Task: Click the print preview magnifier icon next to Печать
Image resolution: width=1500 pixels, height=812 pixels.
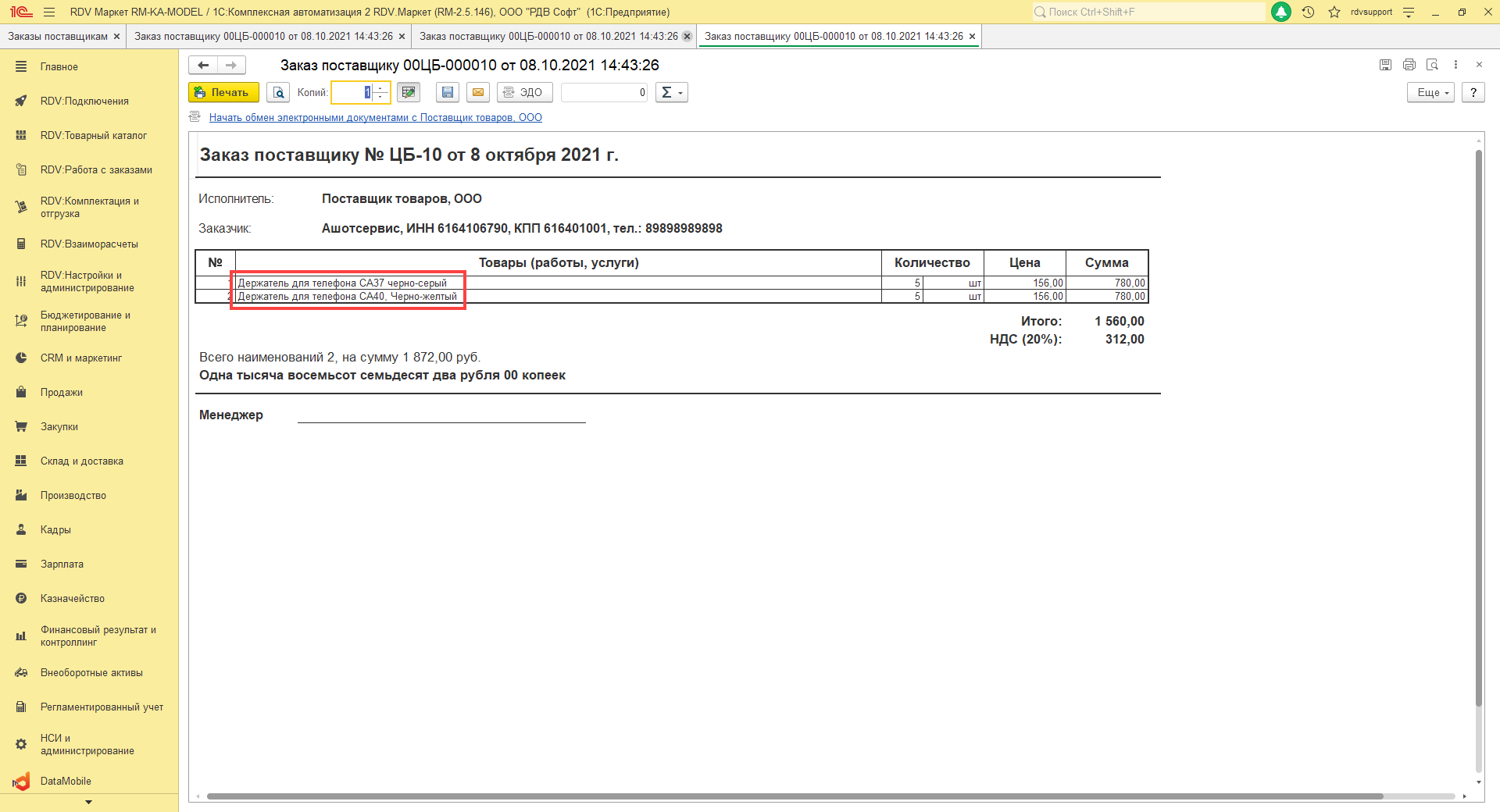Action: [x=278, y=92]
